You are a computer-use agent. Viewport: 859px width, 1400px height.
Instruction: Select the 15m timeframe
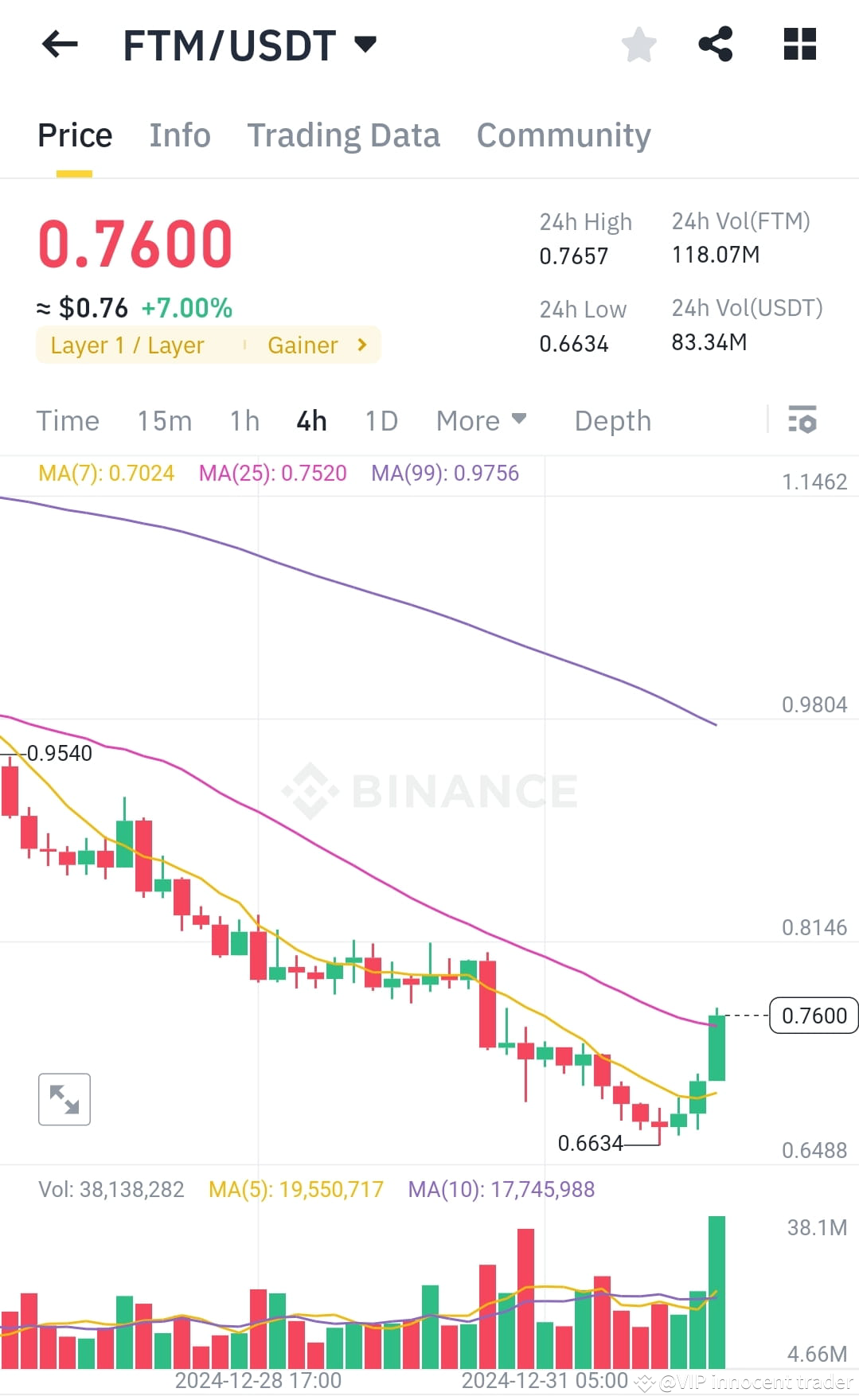165,420
